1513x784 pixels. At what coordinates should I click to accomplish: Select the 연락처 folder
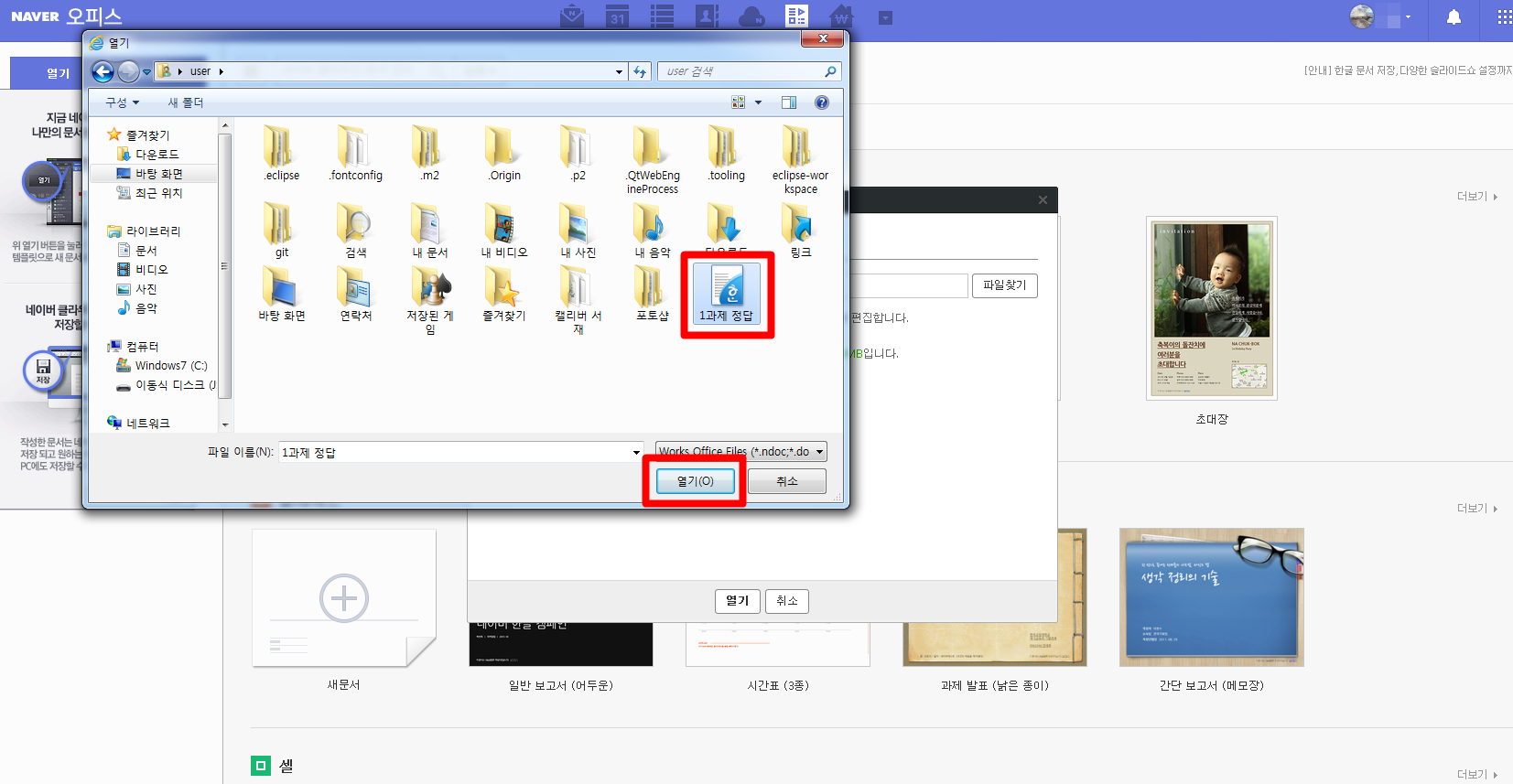click(356, 293)
